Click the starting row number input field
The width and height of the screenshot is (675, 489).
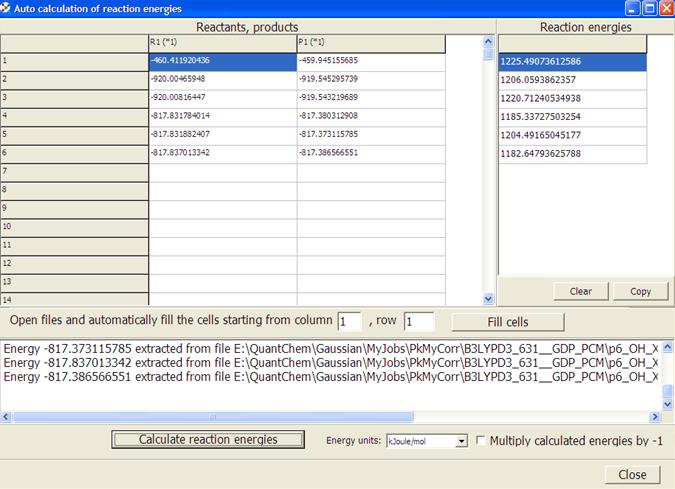click(418, 321)
